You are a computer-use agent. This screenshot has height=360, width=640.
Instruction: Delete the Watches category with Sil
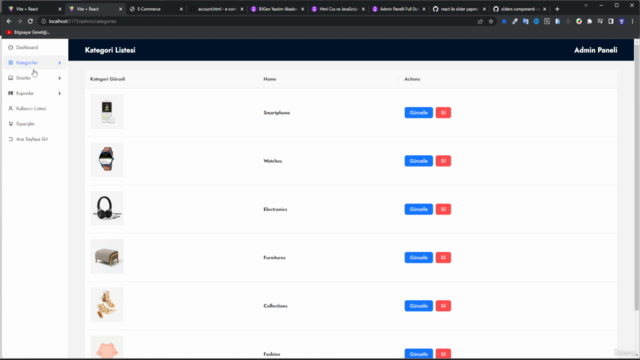point(443,161)
